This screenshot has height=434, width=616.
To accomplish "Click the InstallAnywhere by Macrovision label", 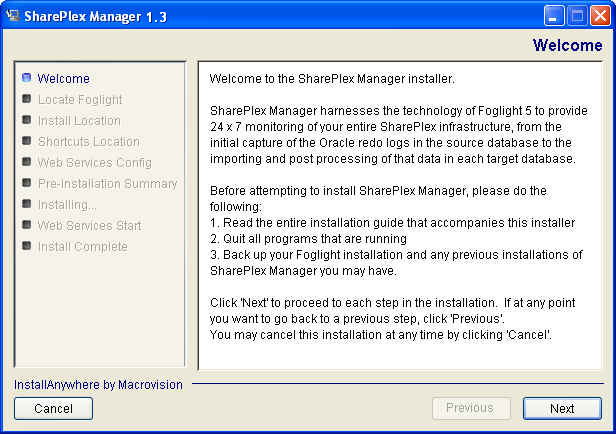I will (98, 385).
